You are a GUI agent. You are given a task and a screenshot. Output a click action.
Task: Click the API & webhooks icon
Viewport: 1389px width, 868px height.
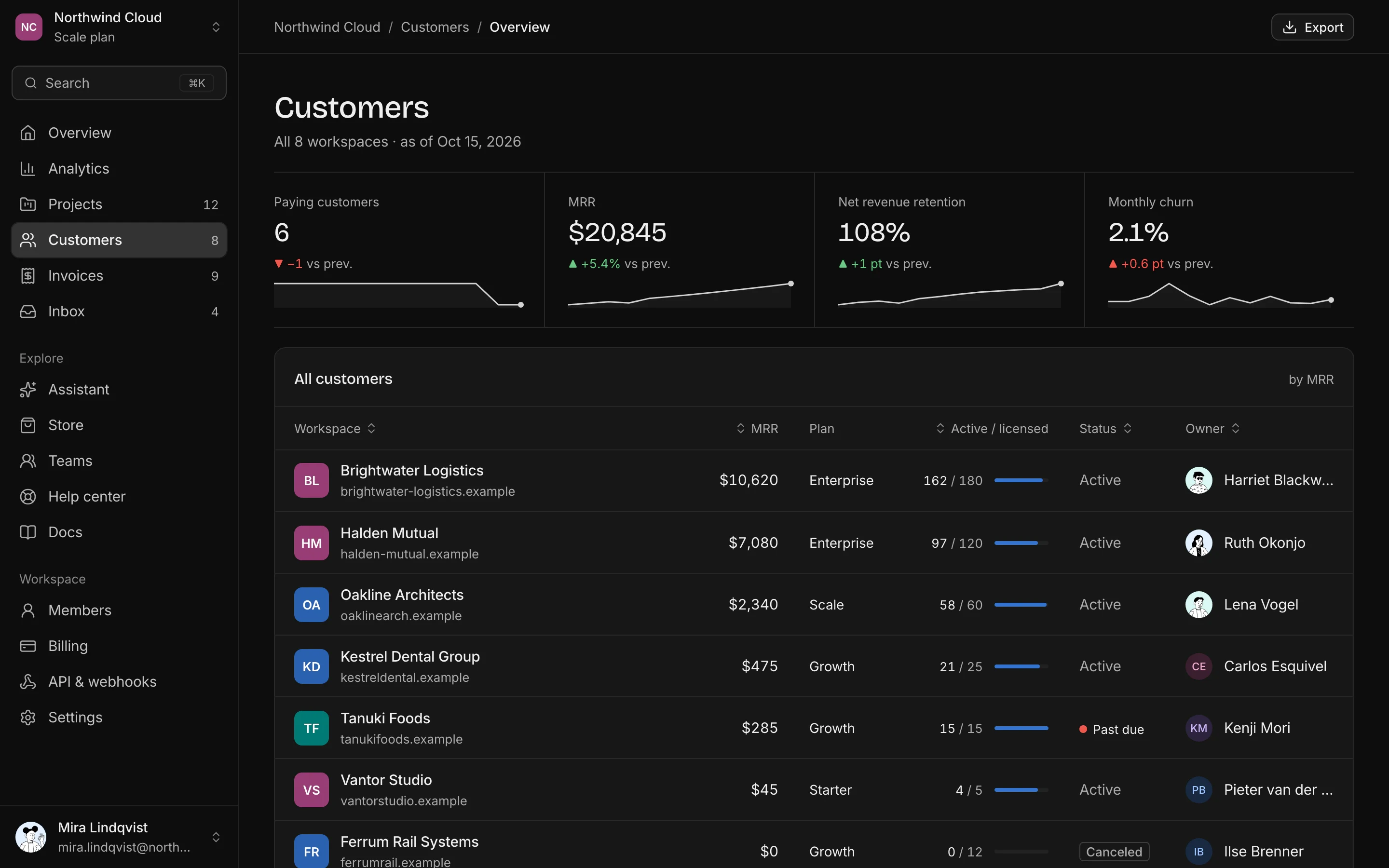[27, 681]
